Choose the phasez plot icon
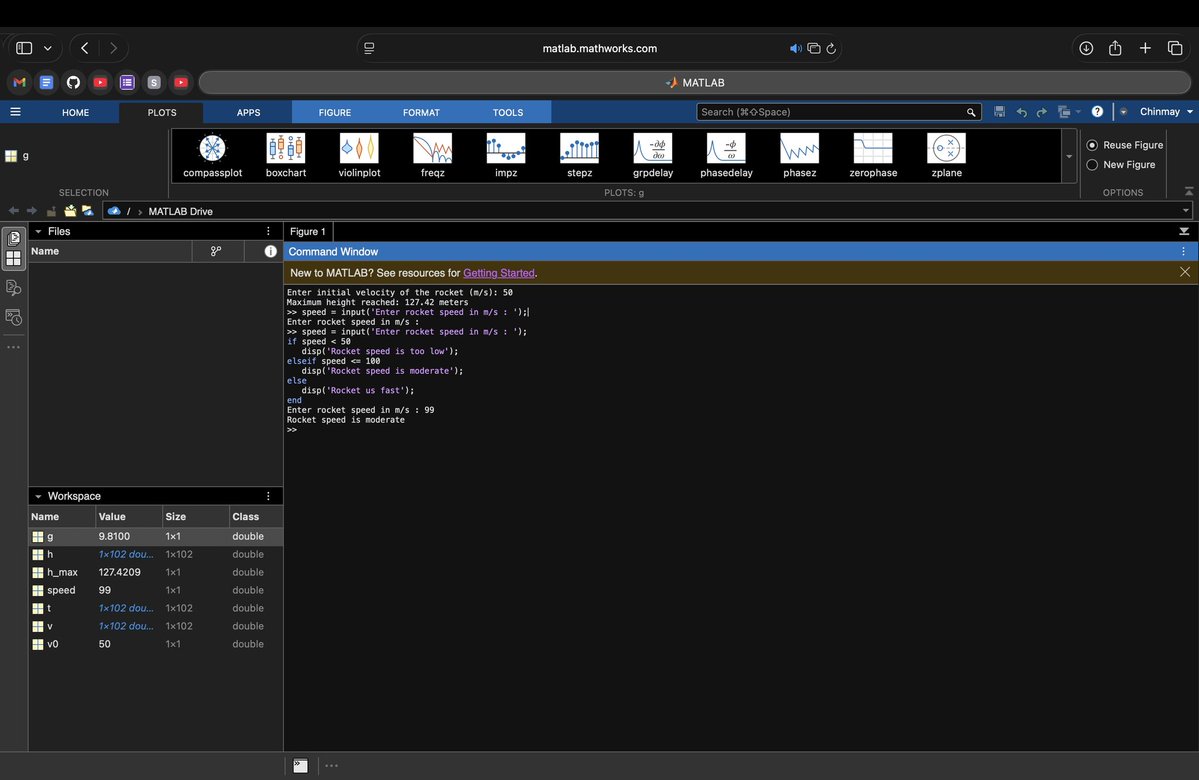 click(x=800, y=155)
